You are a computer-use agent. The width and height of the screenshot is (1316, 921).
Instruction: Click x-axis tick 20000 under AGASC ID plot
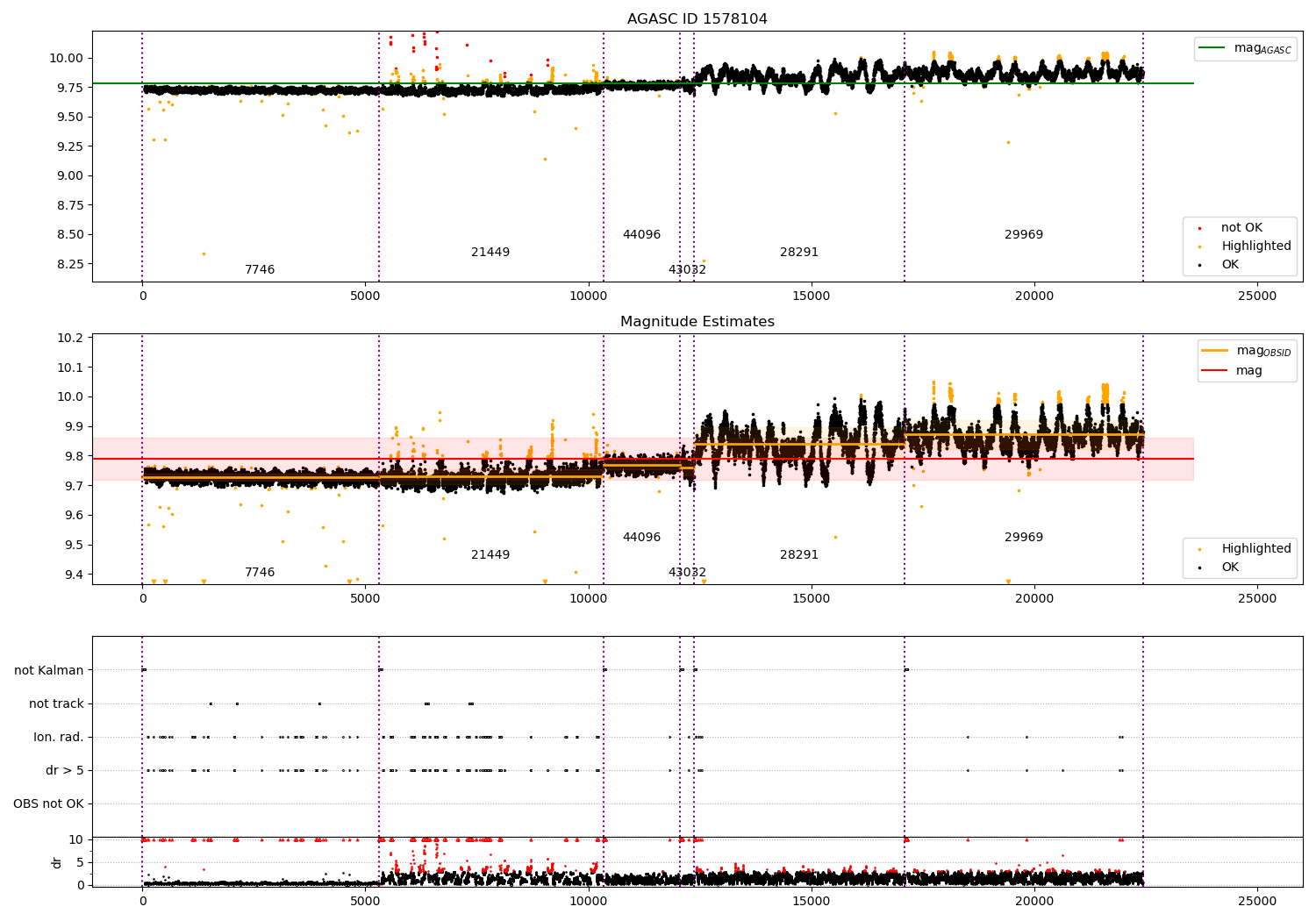point(1034,296)
